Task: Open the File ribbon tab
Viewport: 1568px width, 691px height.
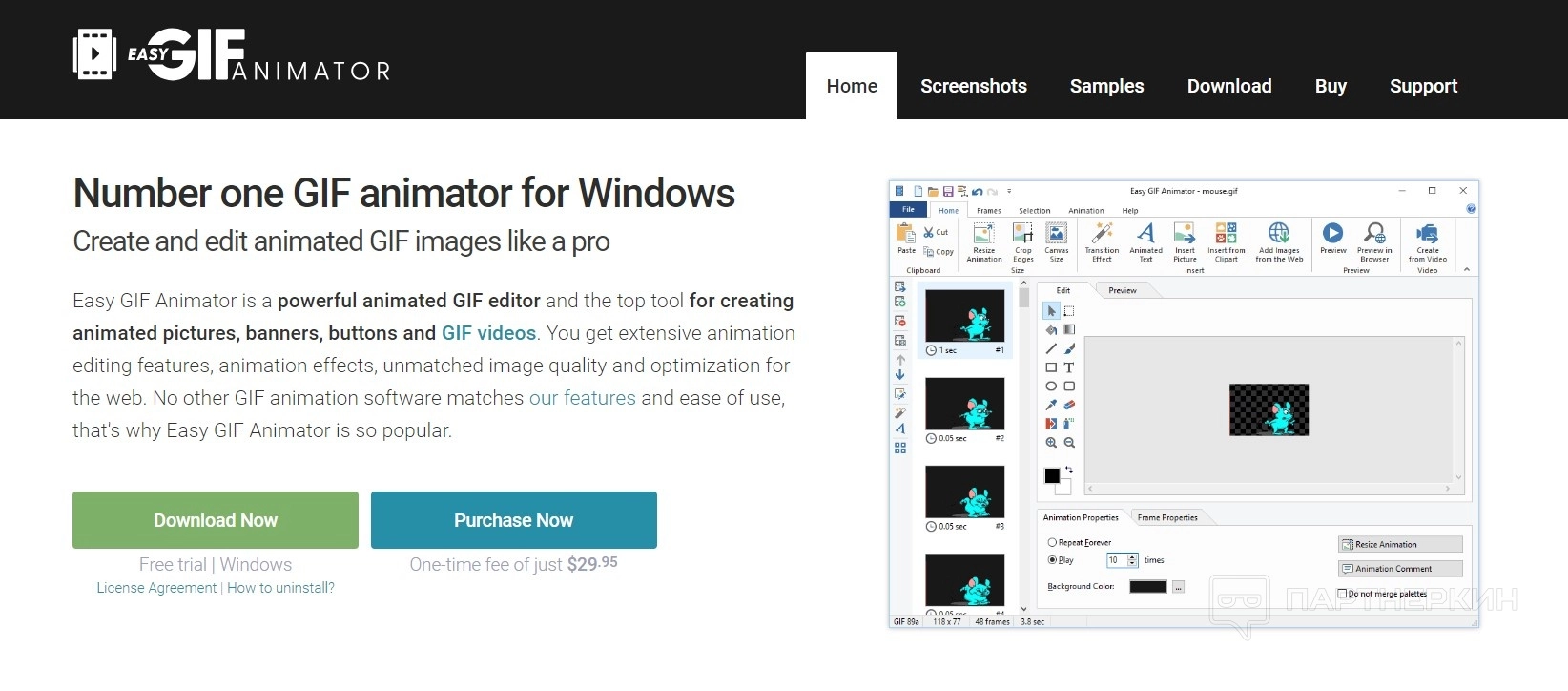Action: (x=908, y=209)
